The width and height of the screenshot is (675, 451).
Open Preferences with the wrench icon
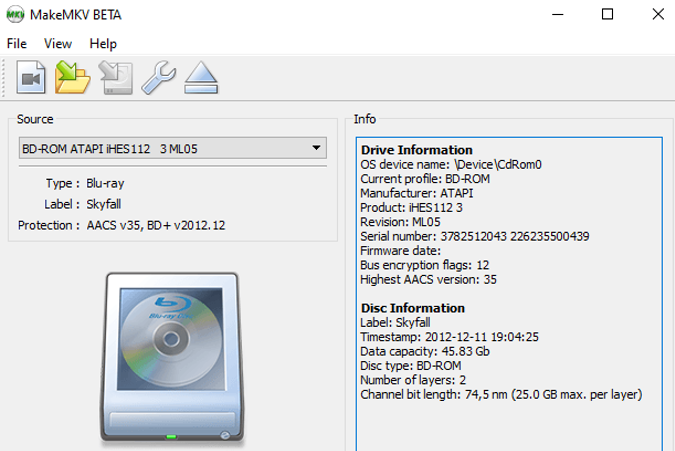click(158, 77)
